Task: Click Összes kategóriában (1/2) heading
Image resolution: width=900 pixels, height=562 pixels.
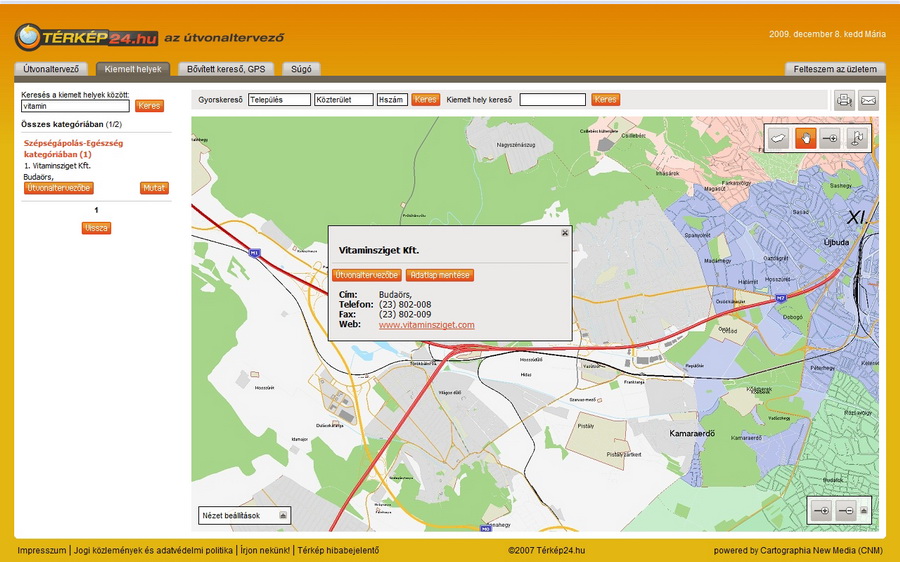Action: pyautogui.click(x=71, y=124)
